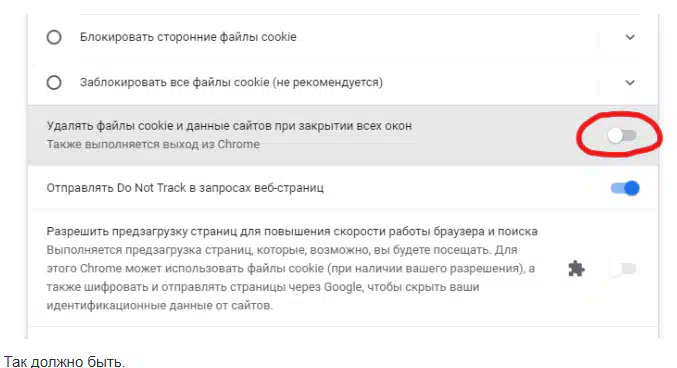Expand the 'Заблокировать все файлы cookie' chevron

[x=630, y=82]
